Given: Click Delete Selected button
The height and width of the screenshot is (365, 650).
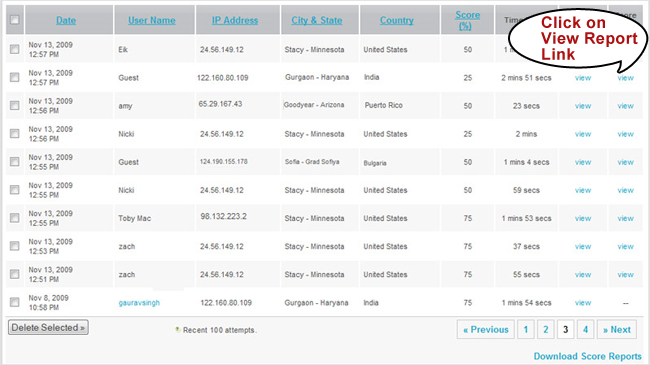Looking at the screenshot, I should coord(48,327).
